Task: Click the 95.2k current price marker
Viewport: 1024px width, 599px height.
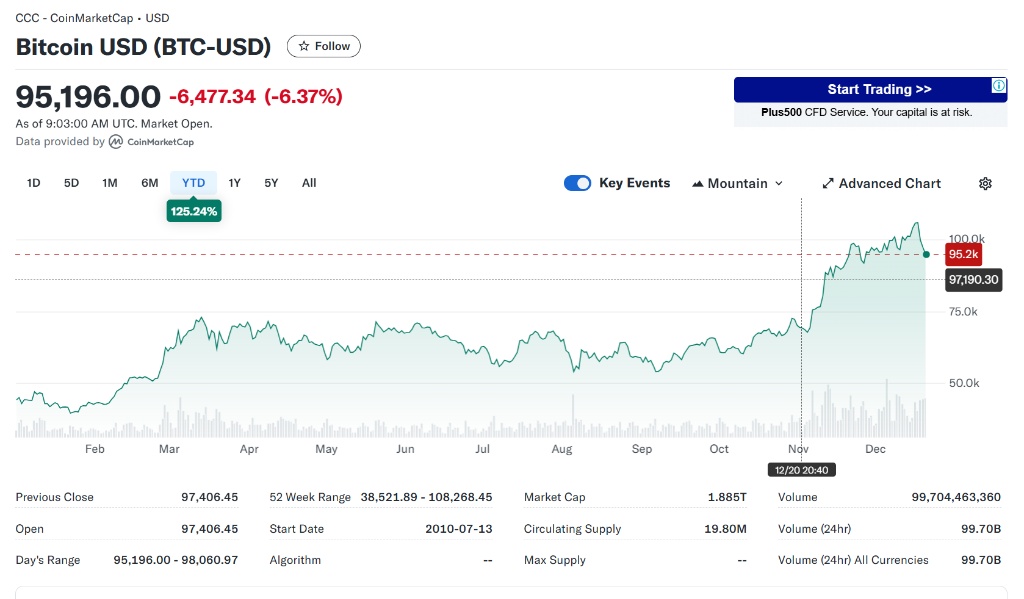Action: pos(963,254)
